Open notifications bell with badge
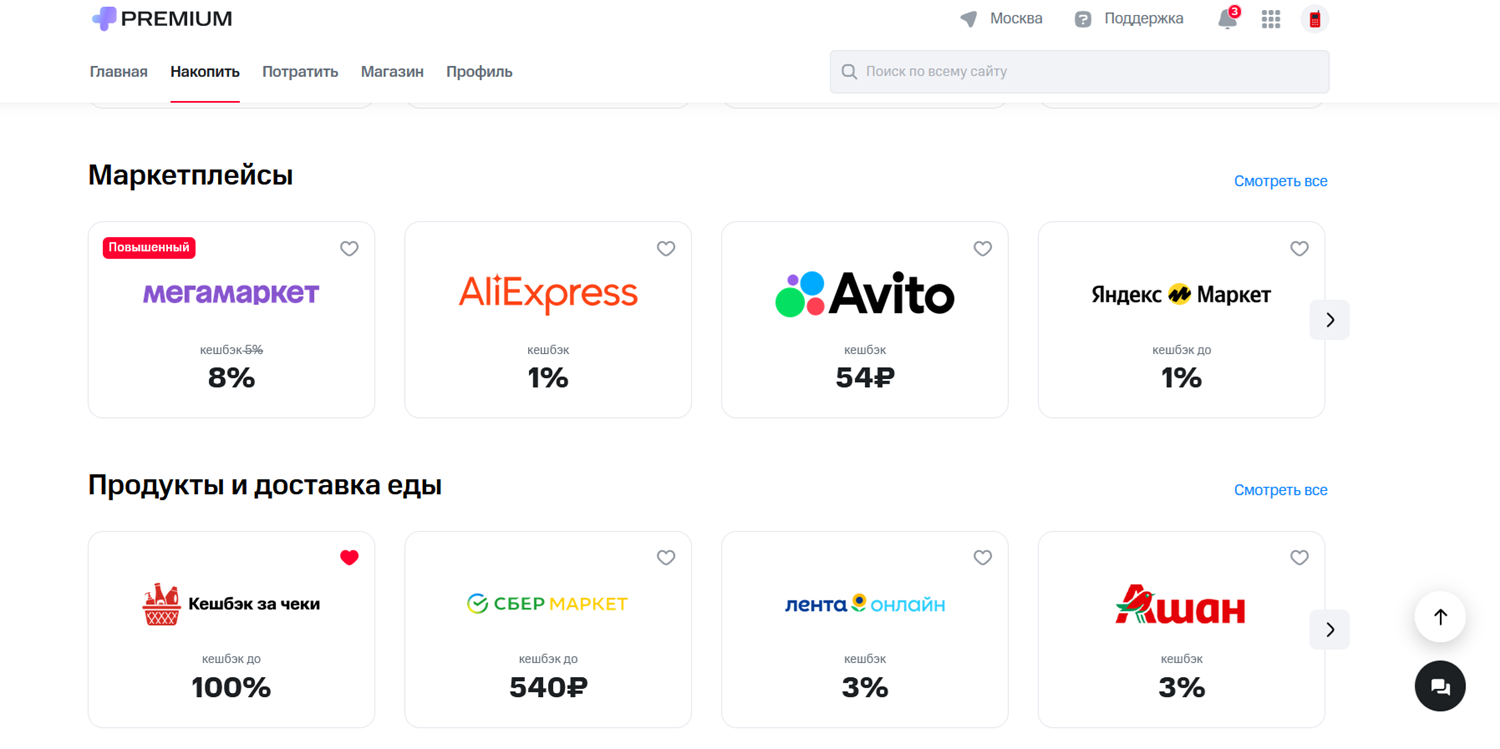Screen dimensions: 1500x749 [1228, 18]
